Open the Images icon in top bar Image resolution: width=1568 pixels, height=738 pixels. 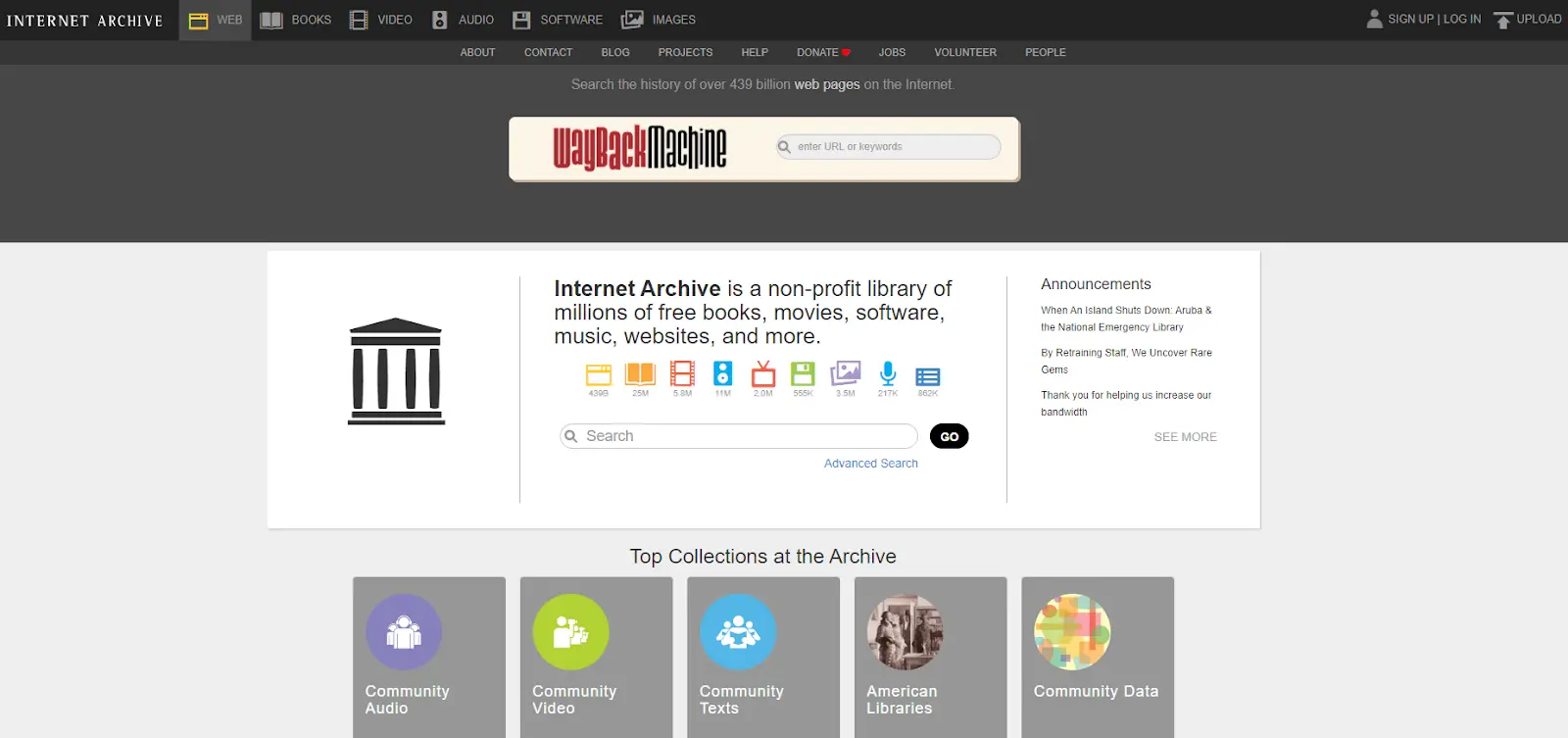coord(632,20)
